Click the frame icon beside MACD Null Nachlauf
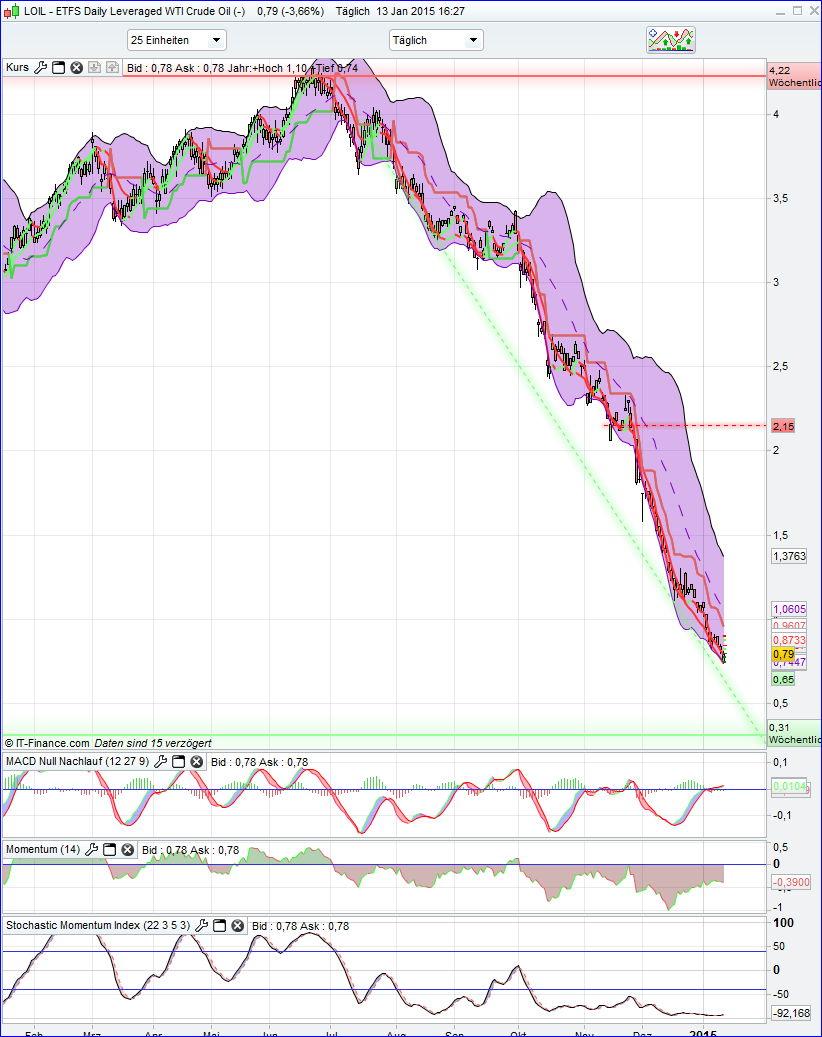 178,761
